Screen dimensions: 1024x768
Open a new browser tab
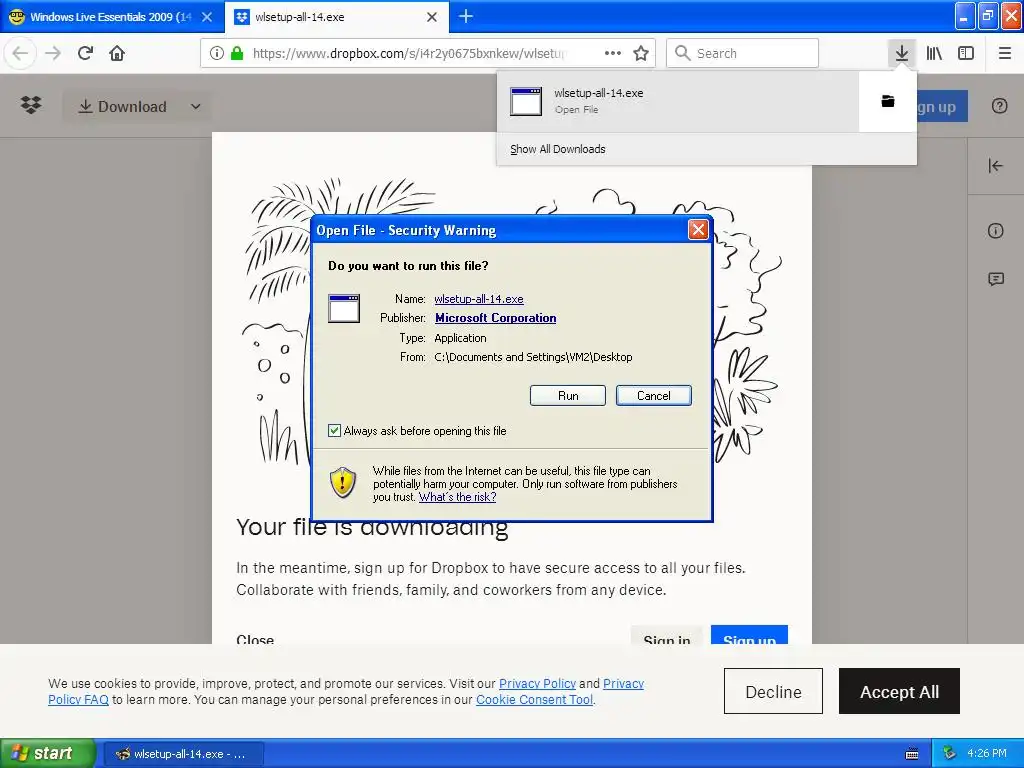click(466, 16)
